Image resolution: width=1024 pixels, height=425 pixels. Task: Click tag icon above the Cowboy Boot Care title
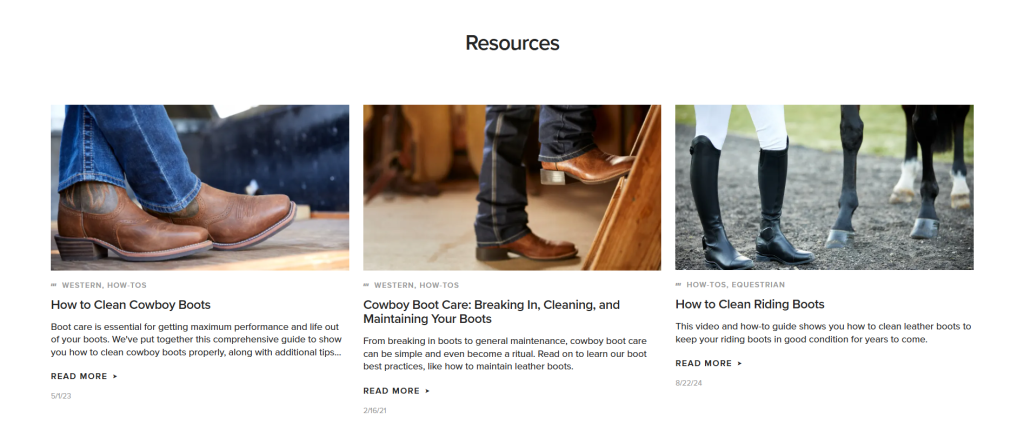366,285
